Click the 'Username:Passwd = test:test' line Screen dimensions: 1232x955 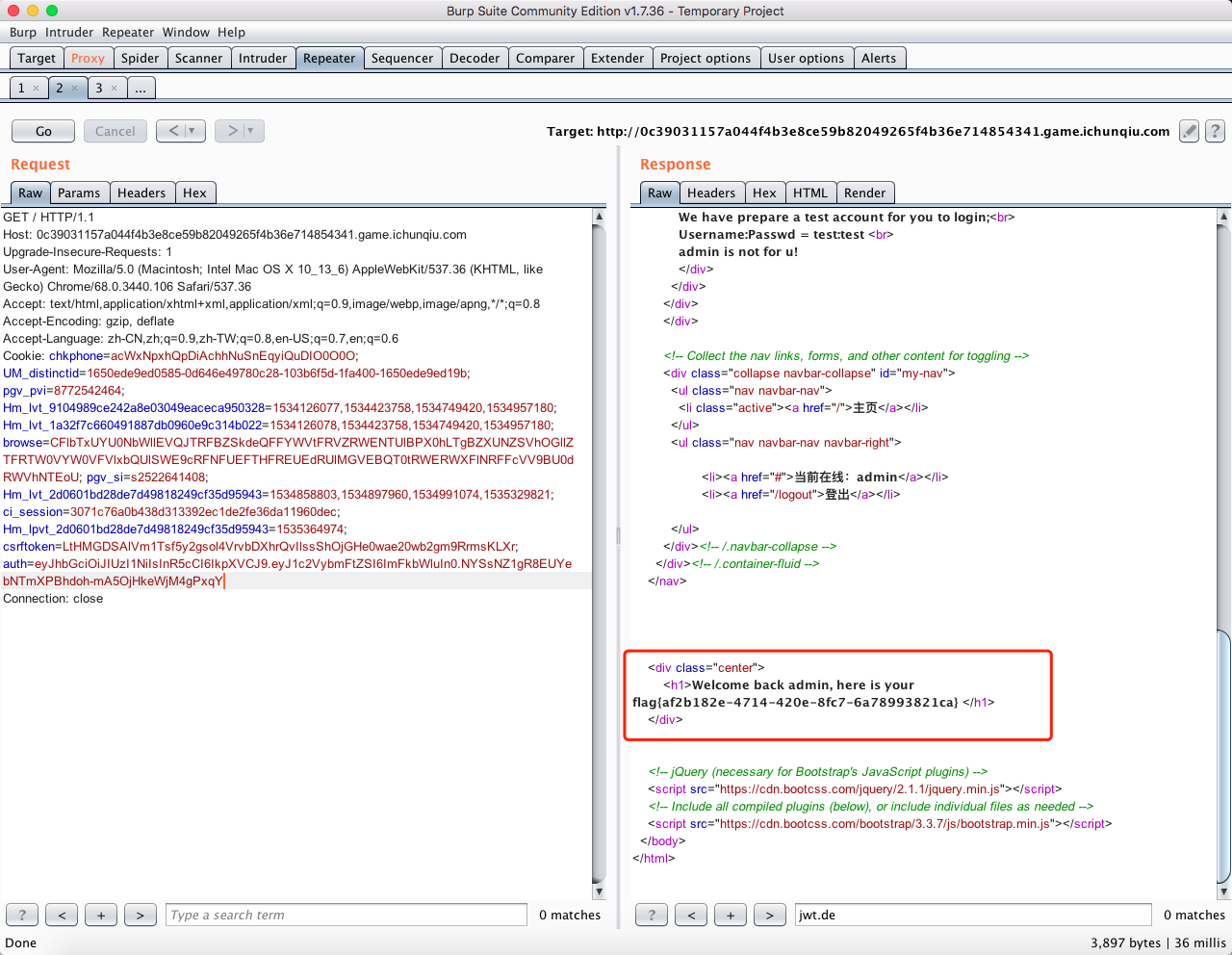[x=772, y=235]
